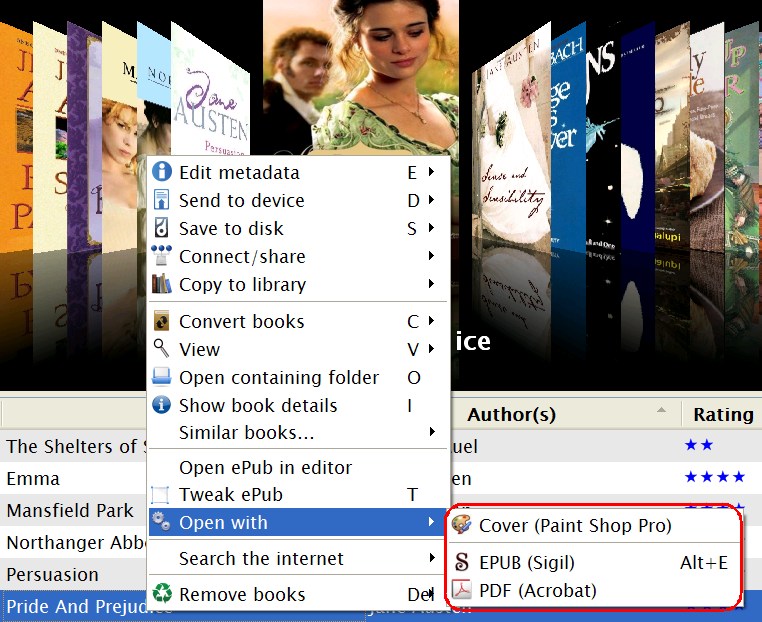
Task: Click the Connect/share network icon
Action: [x=161, y=256]
